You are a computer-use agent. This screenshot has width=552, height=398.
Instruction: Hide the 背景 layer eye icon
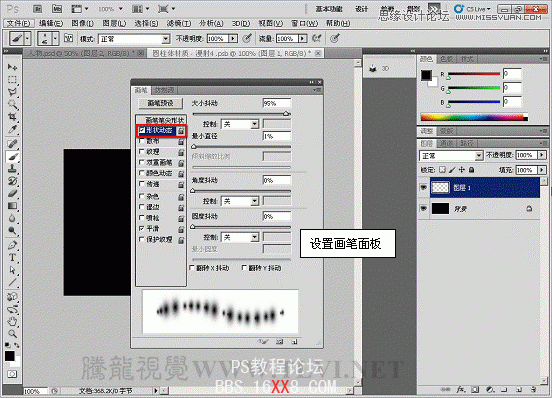coord(424,209)
